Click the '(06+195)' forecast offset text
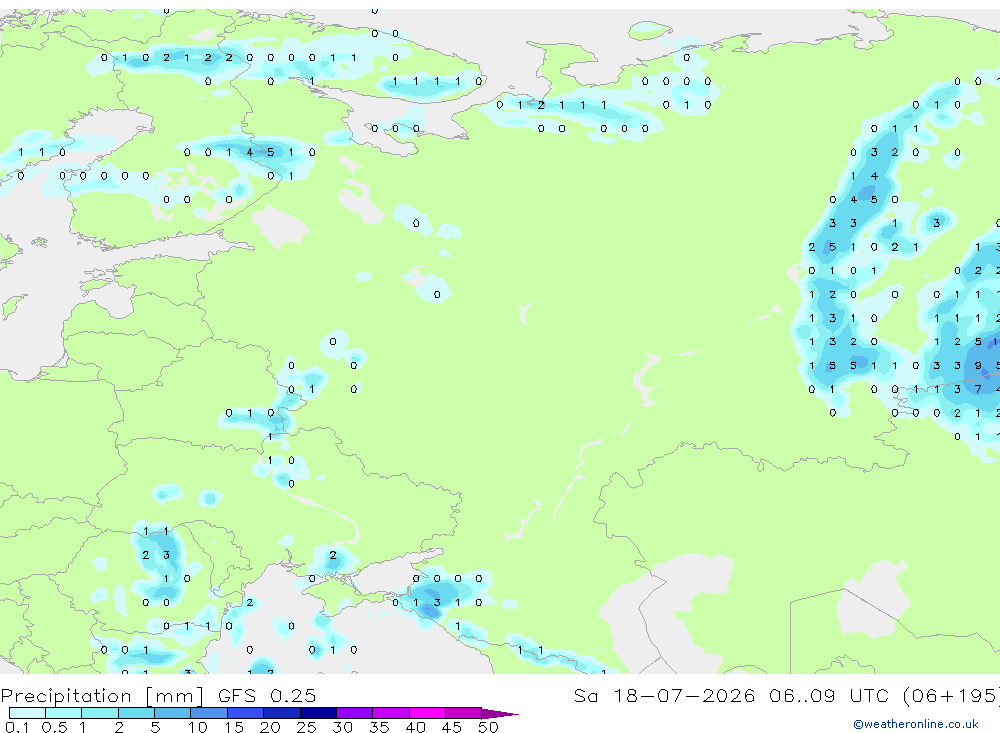Viewport: 1000px width, 733px height. pyautogui.click(x=951, y=695)
